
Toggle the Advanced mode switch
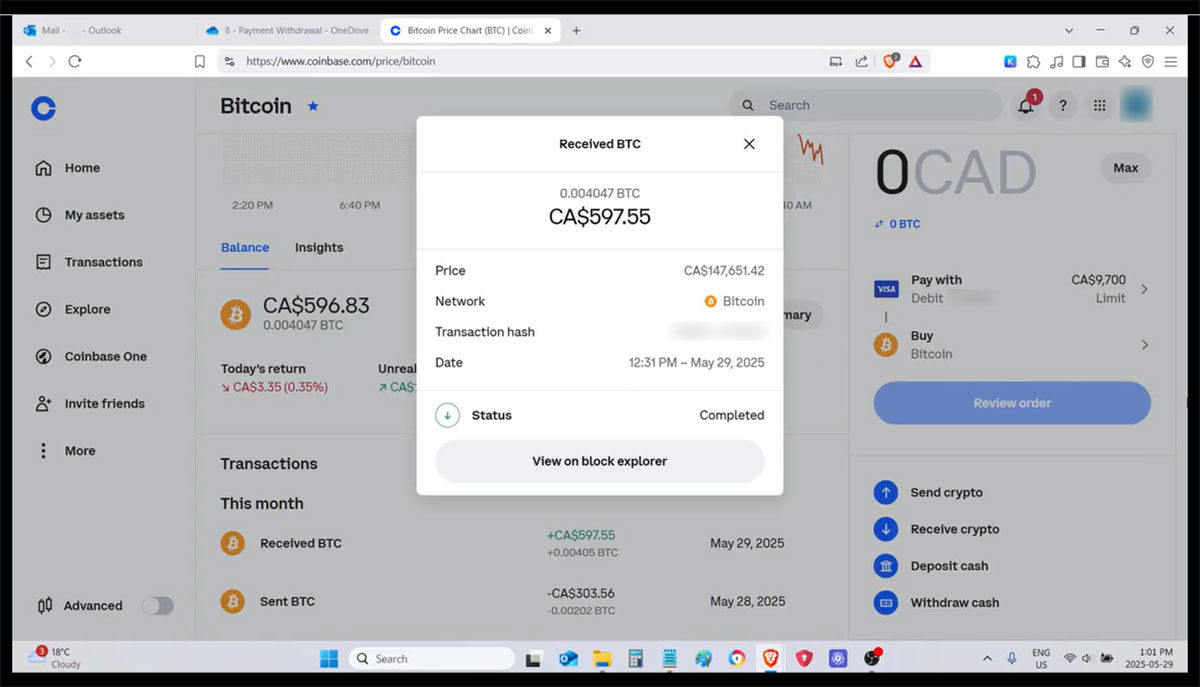tap(157, 605)
